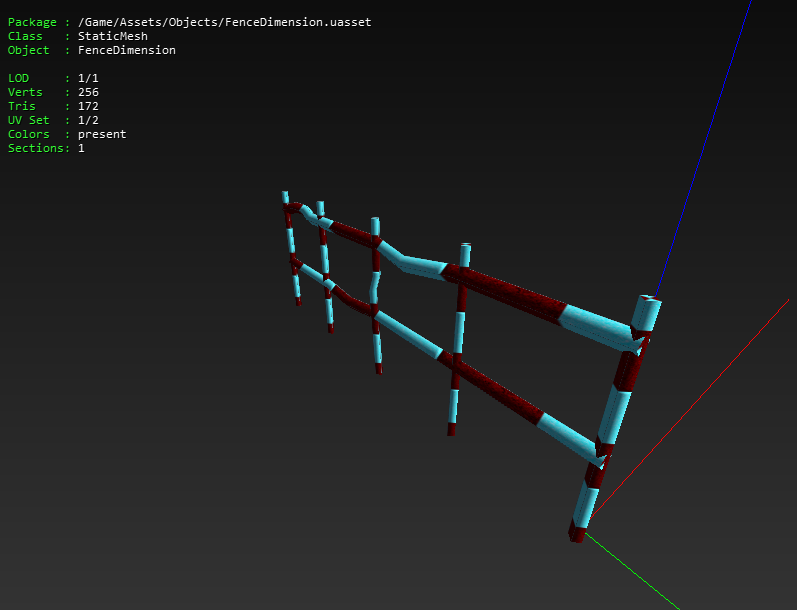The height and width of the screenshot is (610, 797).
Task: Click the Verts count 256
Action: pos(88,92)
